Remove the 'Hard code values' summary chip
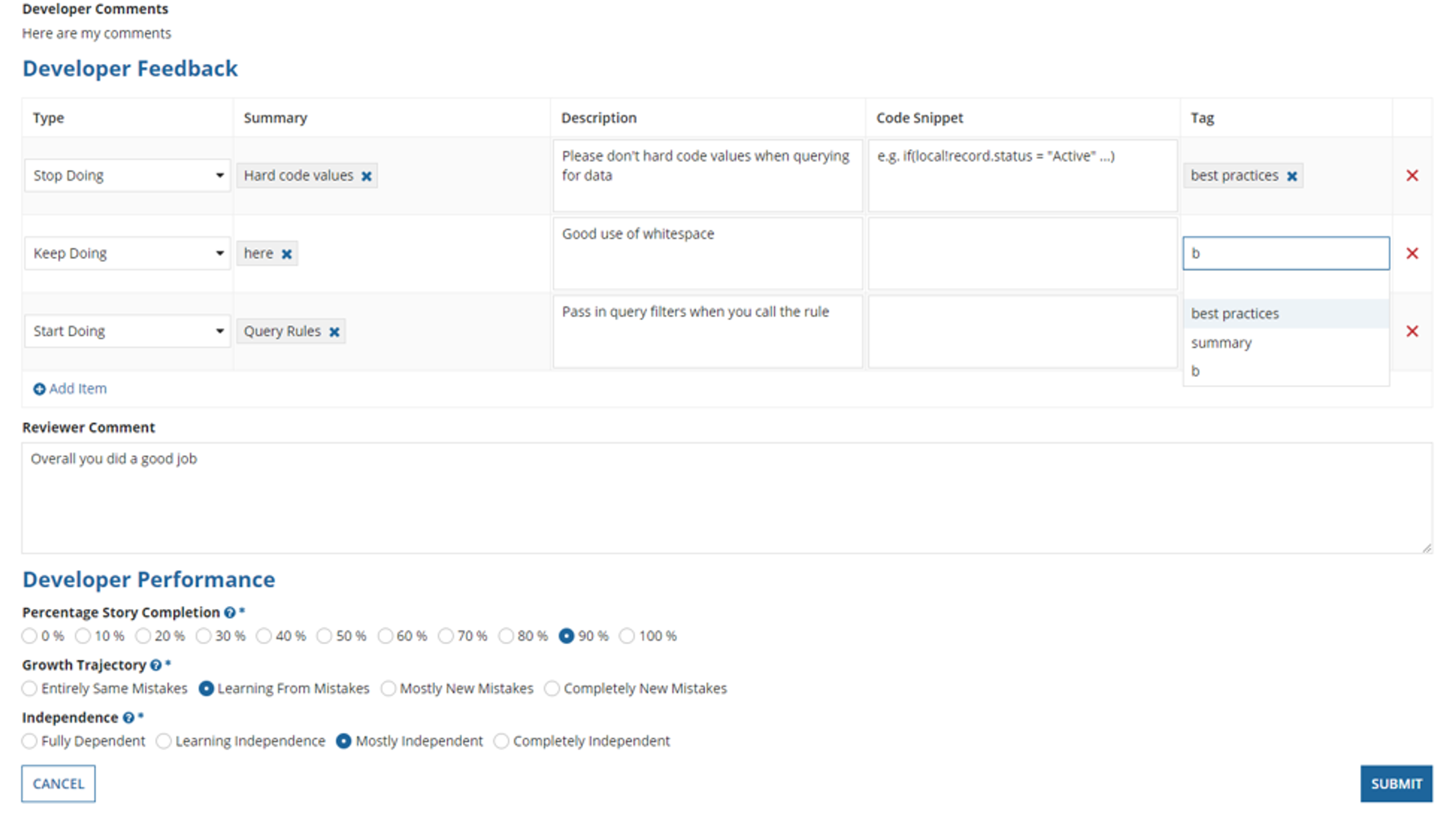This screenshot has height=839, width=1456. point(366,176)
